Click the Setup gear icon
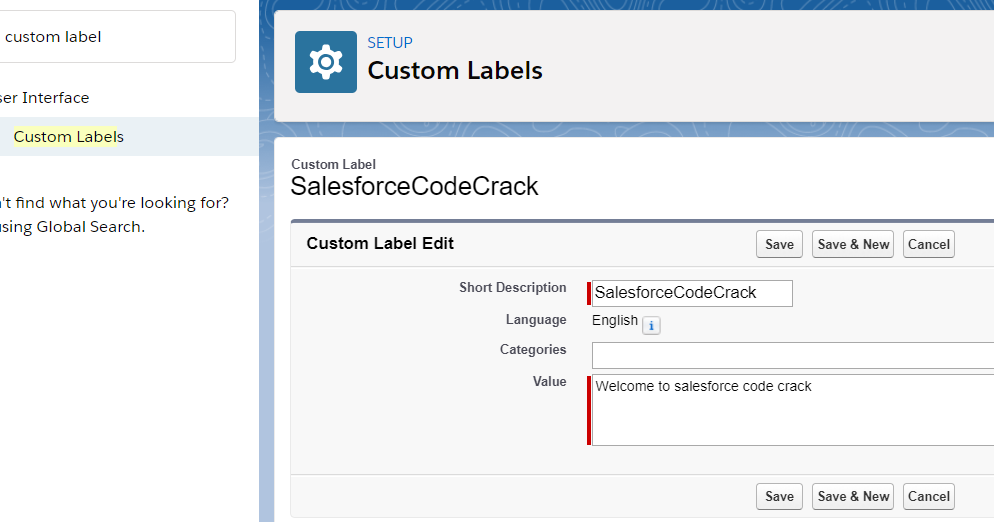 [x=326, y=62]
